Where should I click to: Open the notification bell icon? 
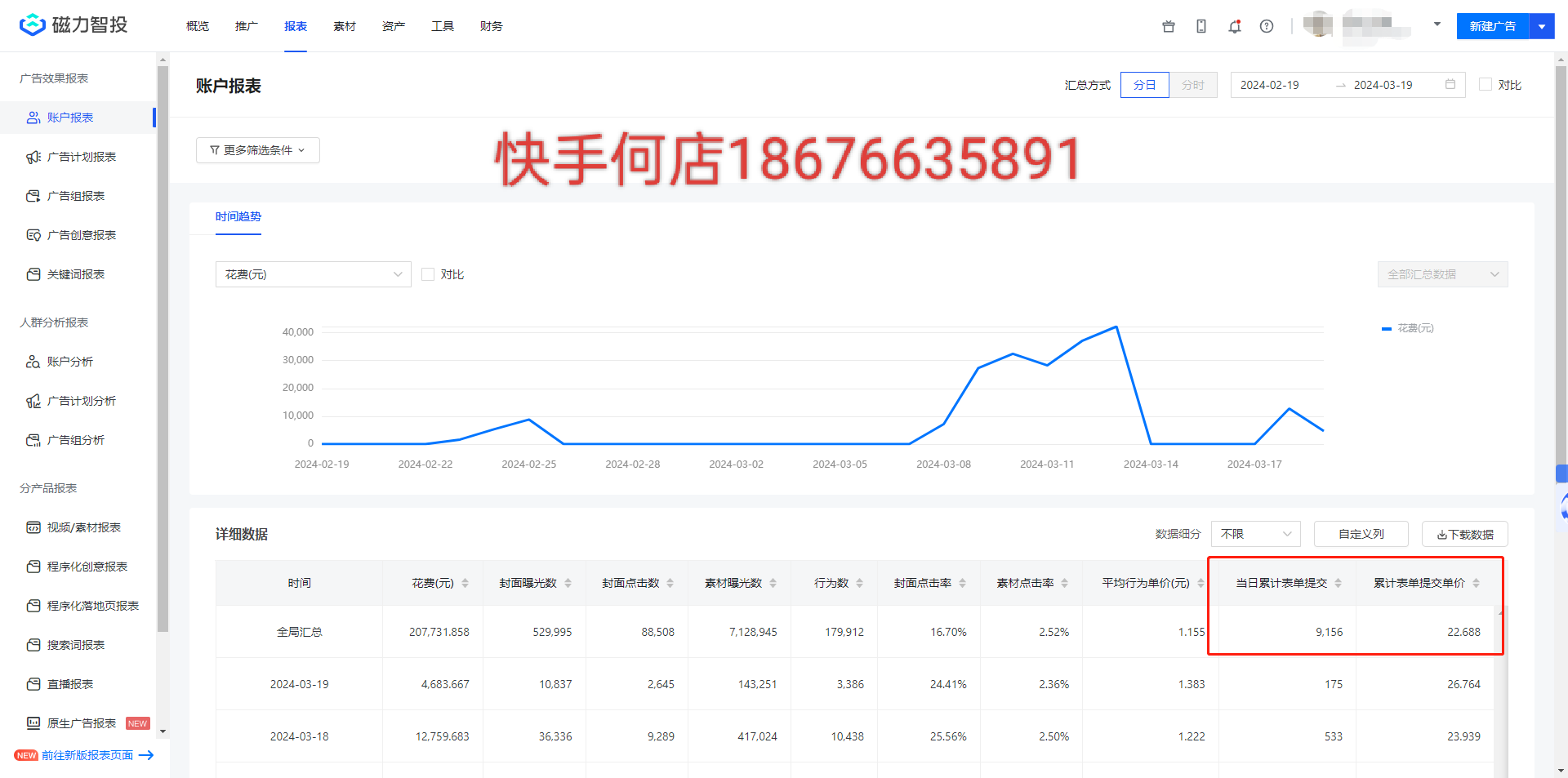coord(1235,26)
